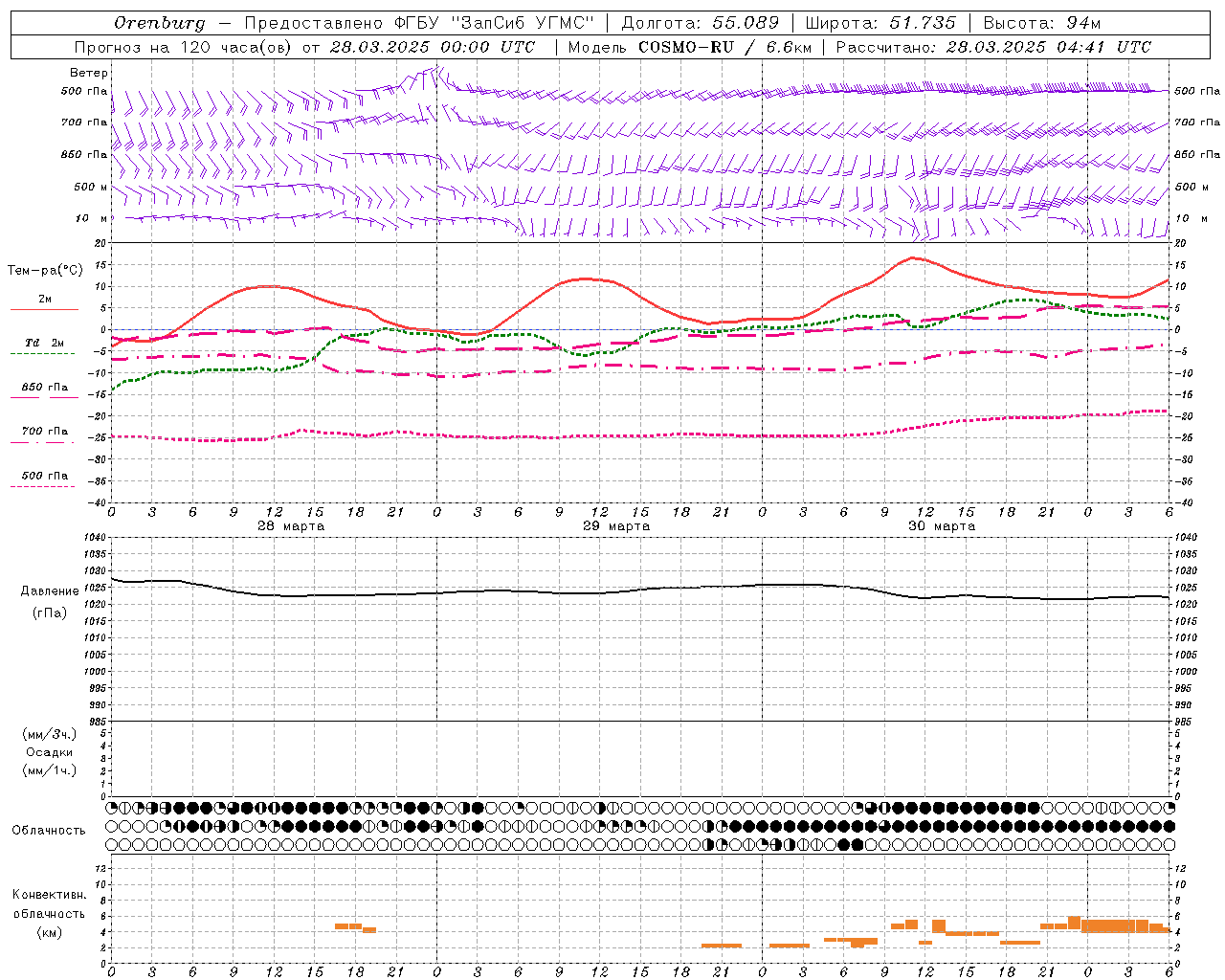Click the solid red line sample under "2м"
Viewport: 1225px width, 980px height.
[x=44, y=309]
